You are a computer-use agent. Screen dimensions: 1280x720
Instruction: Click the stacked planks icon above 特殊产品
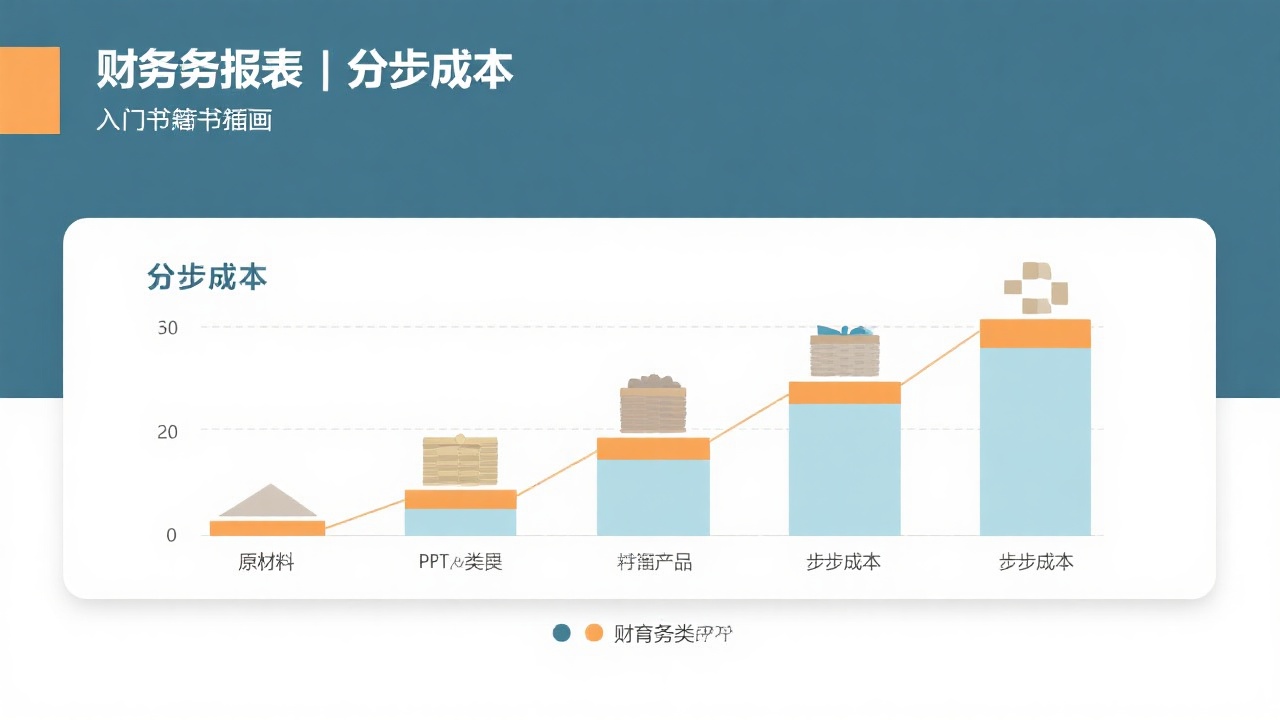click(653, 403)
